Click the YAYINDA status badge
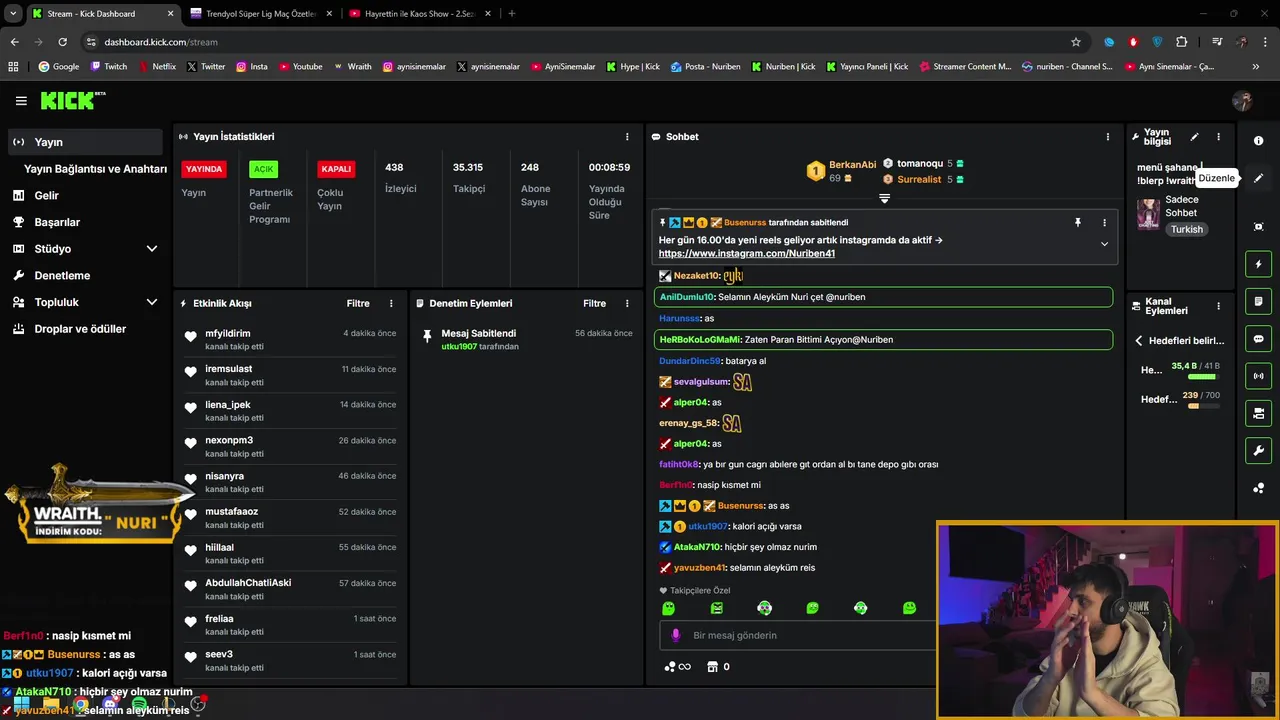This screenshot has width=1280, height=720. click(204, 169)
